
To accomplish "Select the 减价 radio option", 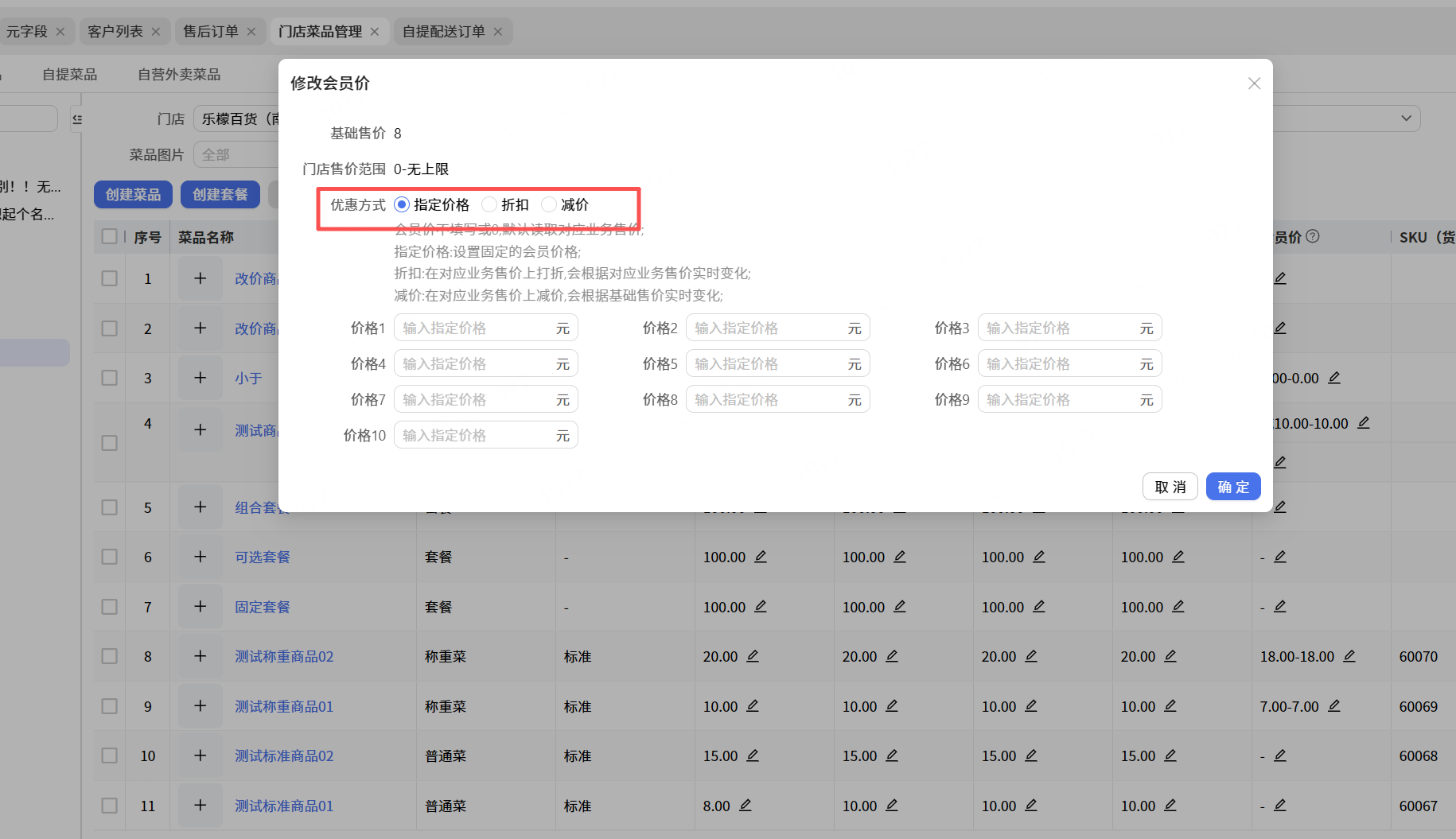I will coord(549,205).
